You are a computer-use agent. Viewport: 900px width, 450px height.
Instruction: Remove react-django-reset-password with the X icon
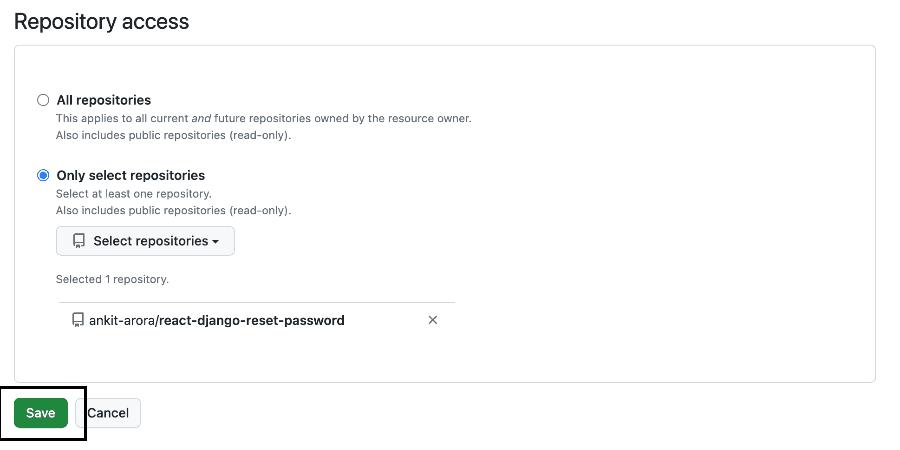pyautogui.click(x=433, y=320)
